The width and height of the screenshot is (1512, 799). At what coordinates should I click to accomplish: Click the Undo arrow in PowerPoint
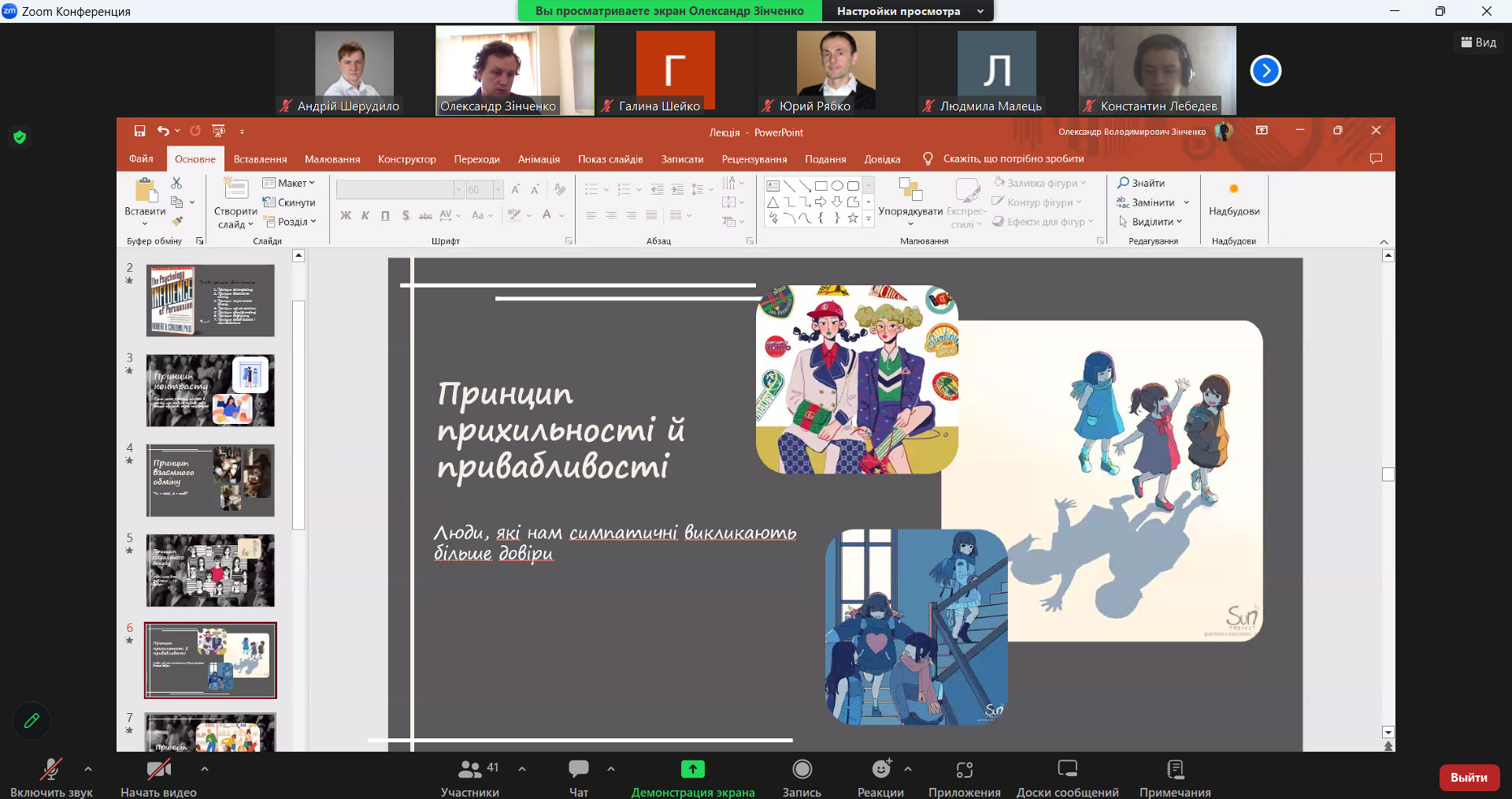pyautogui.click(x=163, y=131)
